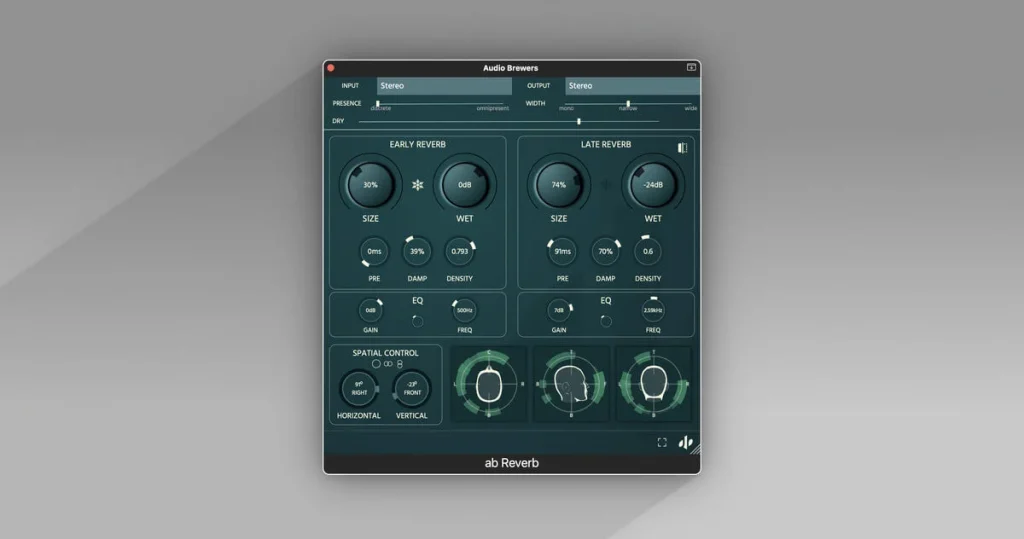
Task: Click the rear-view head spatial display
Action: [x=654, y=384]
